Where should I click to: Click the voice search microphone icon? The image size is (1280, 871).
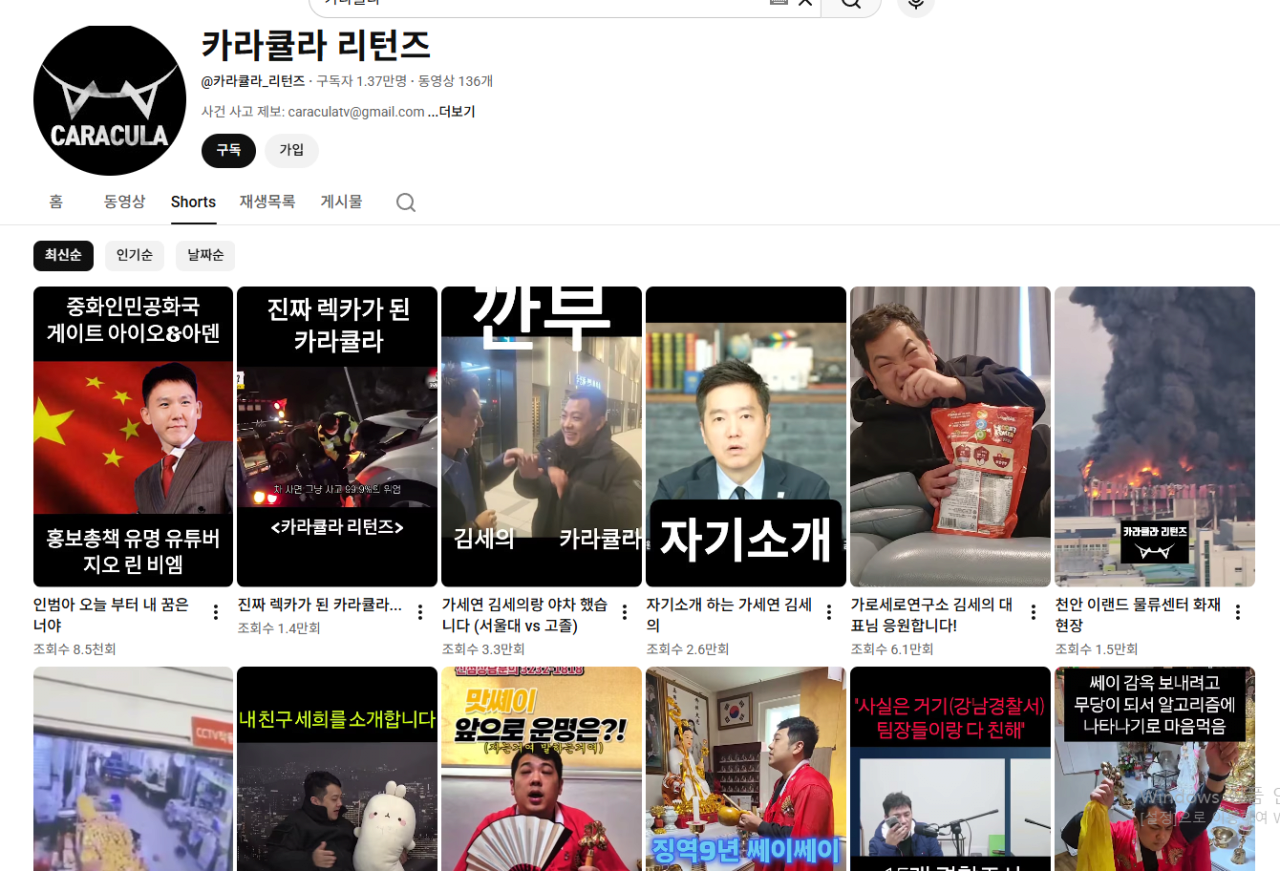click(x=914, y=3)
